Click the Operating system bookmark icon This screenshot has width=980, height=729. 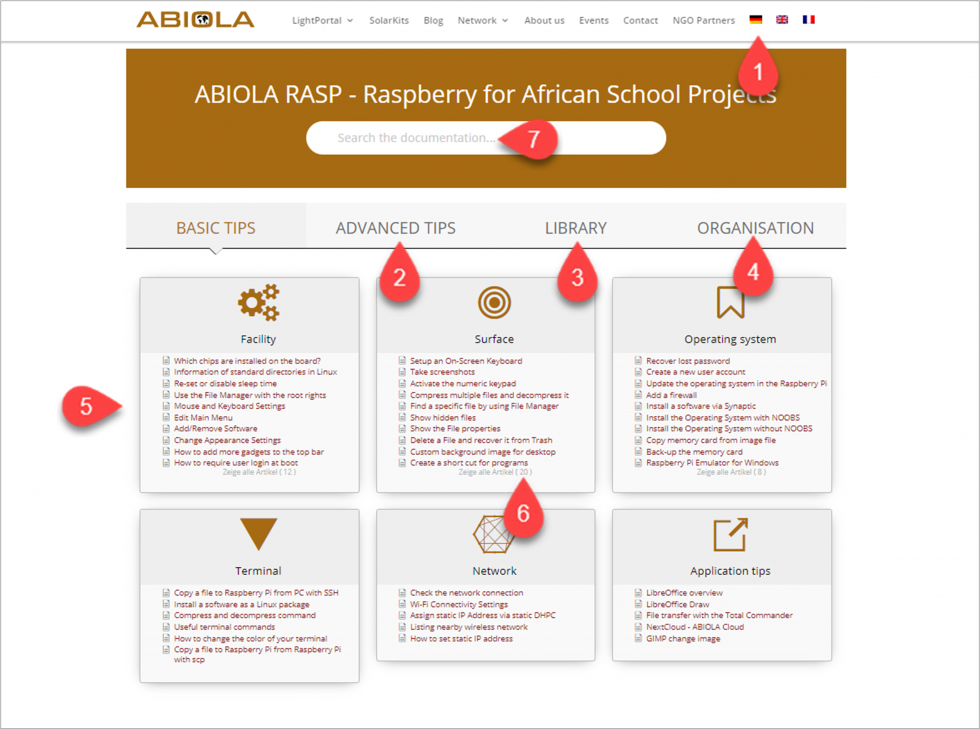coord(730,303)
